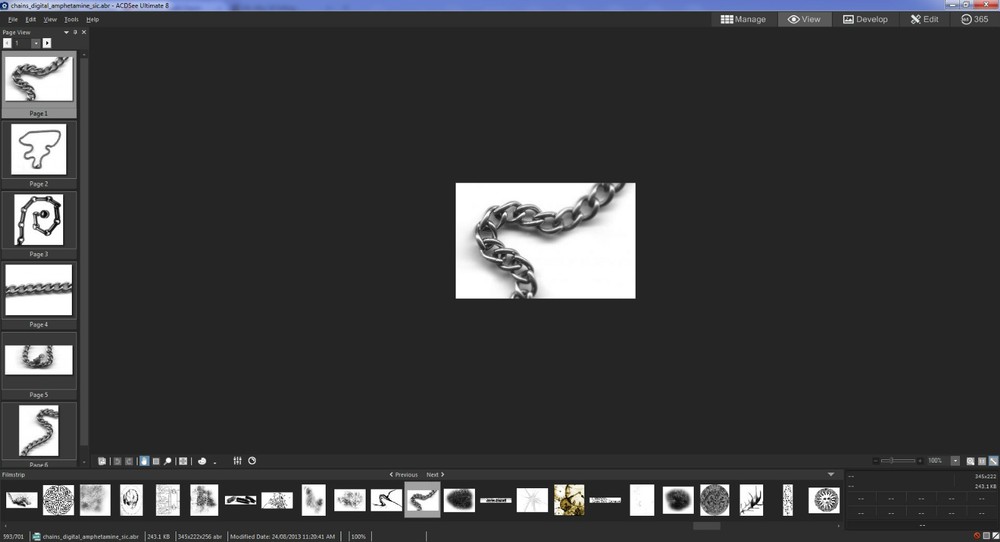
Task: Open the zoom percentage dropdown
Action: click(955, 461)
